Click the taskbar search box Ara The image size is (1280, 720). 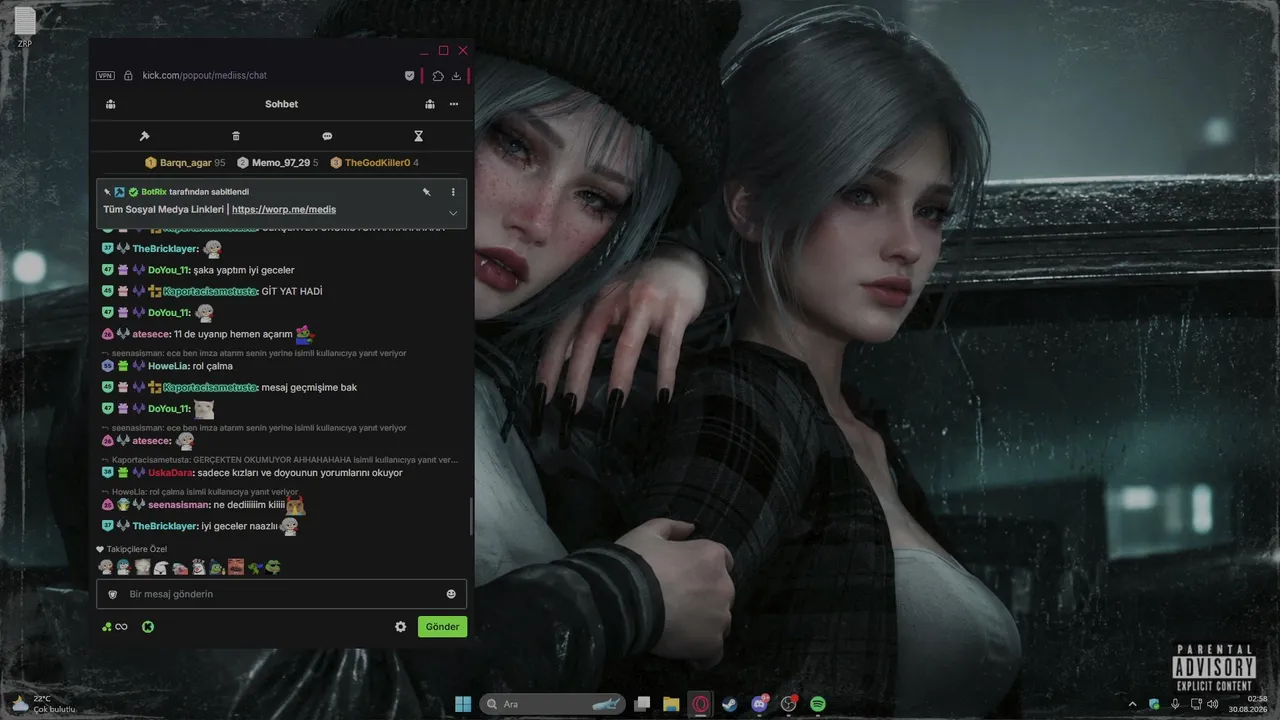click(553, 704)
